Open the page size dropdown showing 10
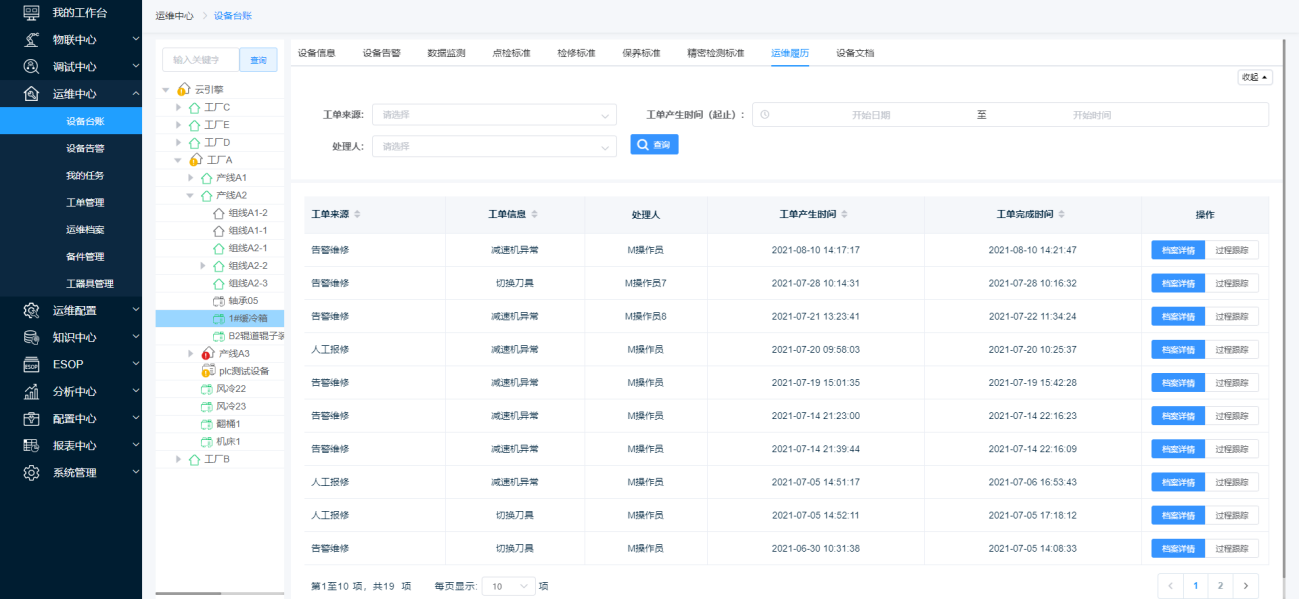 pyautogui.click(x=509, y=587)
